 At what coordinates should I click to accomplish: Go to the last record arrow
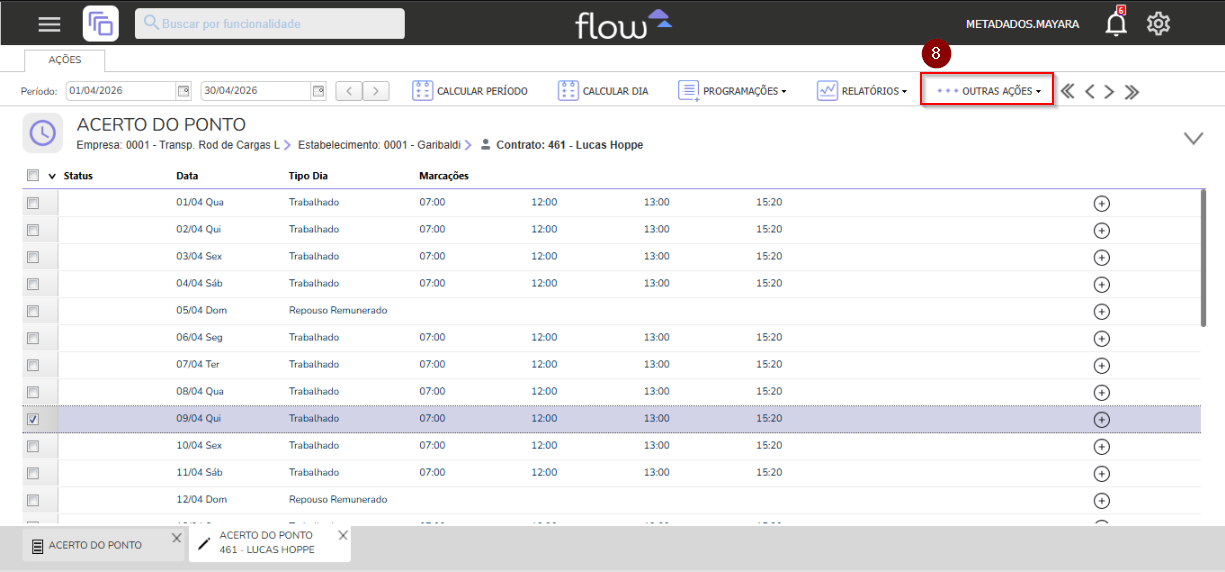point(1132,92)
